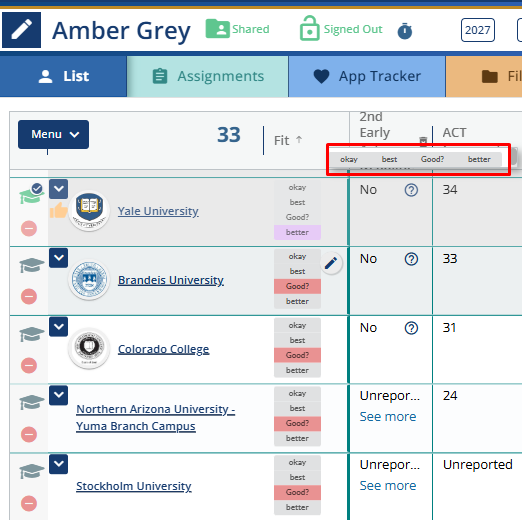Set Stockholm University fit to okay
The height and width of the screenshot is (520, 522).
coord(297,463)
